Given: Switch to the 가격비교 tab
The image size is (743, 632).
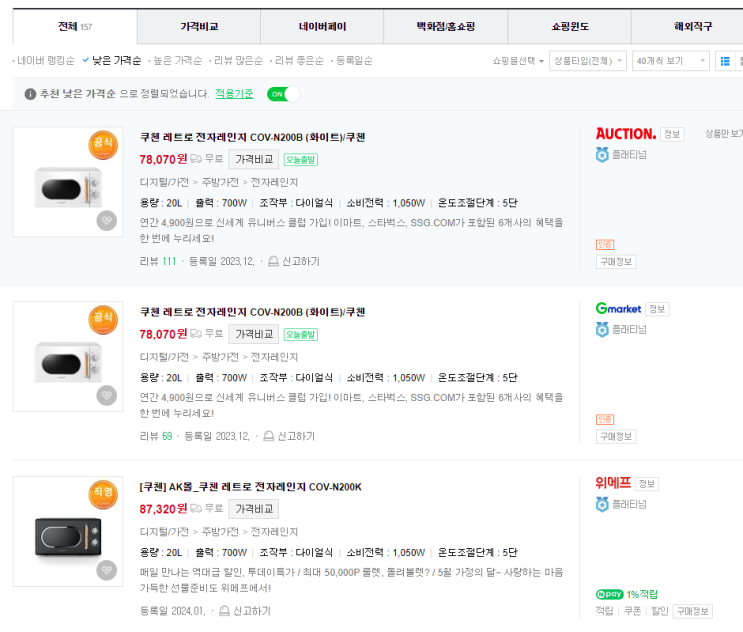Looking at the screenshot, I should tap(199, 27).
